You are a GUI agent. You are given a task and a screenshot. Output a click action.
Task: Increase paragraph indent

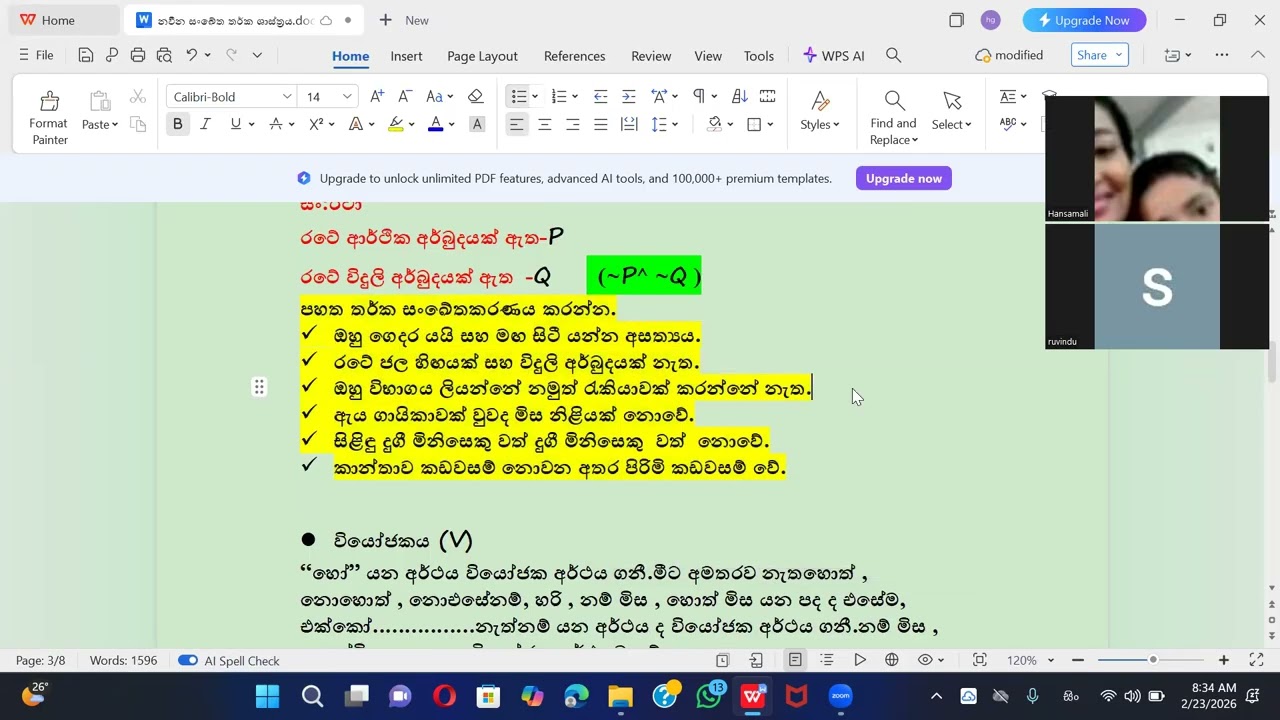628,96
